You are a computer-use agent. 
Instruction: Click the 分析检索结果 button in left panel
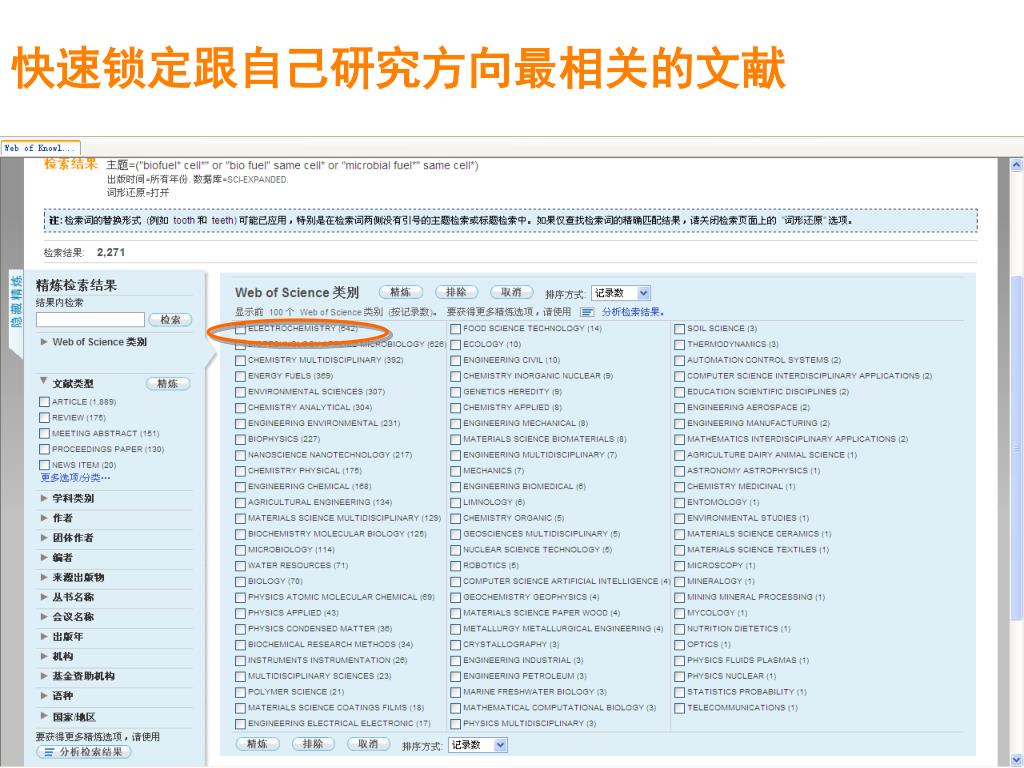click(84, 752)
